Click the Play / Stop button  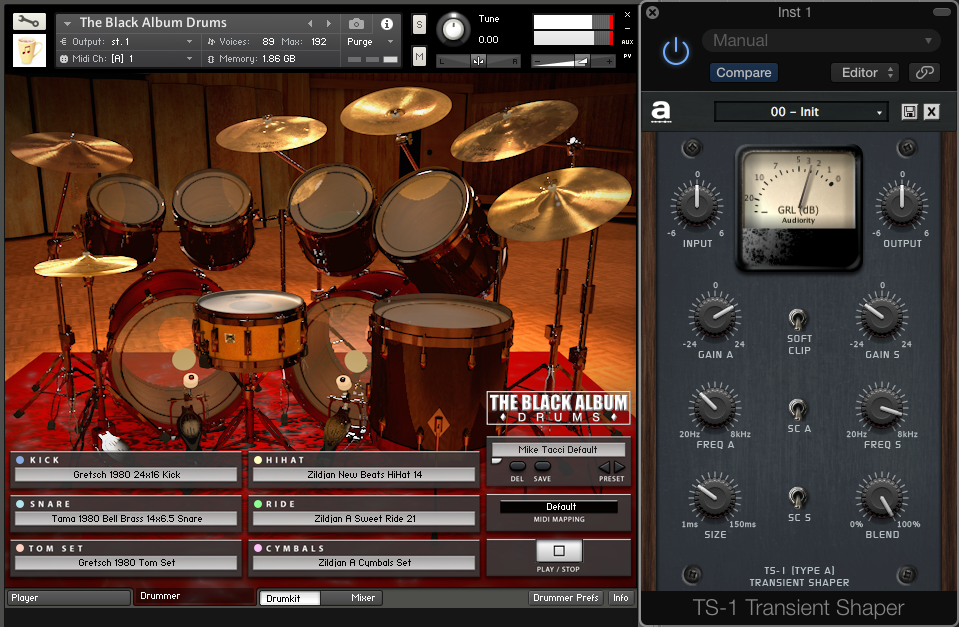tap(559, 551)
